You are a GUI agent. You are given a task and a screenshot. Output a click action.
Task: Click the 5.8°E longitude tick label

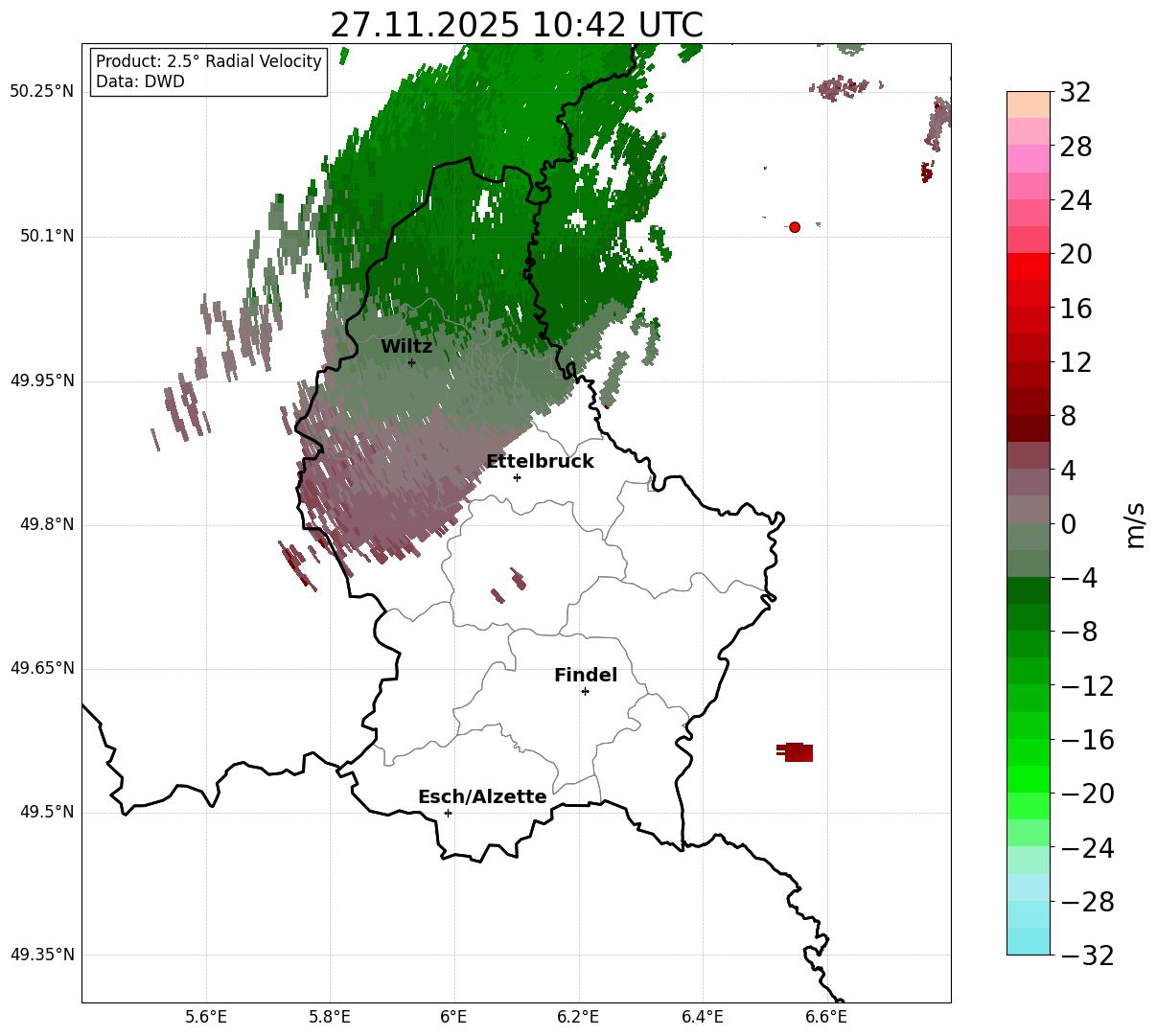[330, 1016]
